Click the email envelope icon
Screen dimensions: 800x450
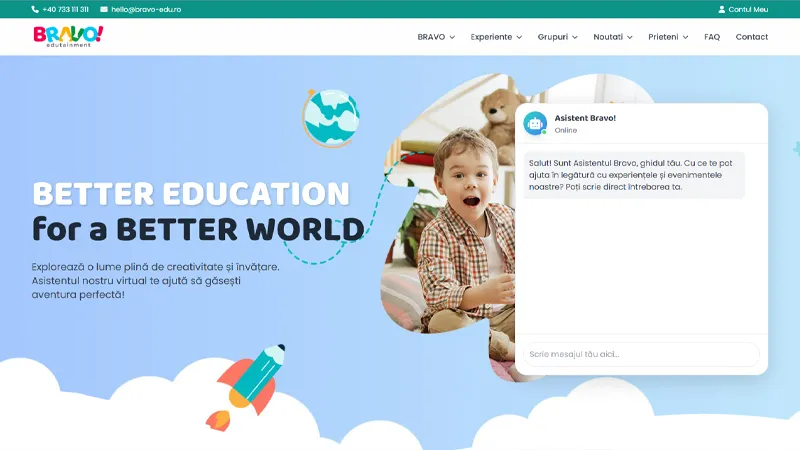tap(104, 9)
